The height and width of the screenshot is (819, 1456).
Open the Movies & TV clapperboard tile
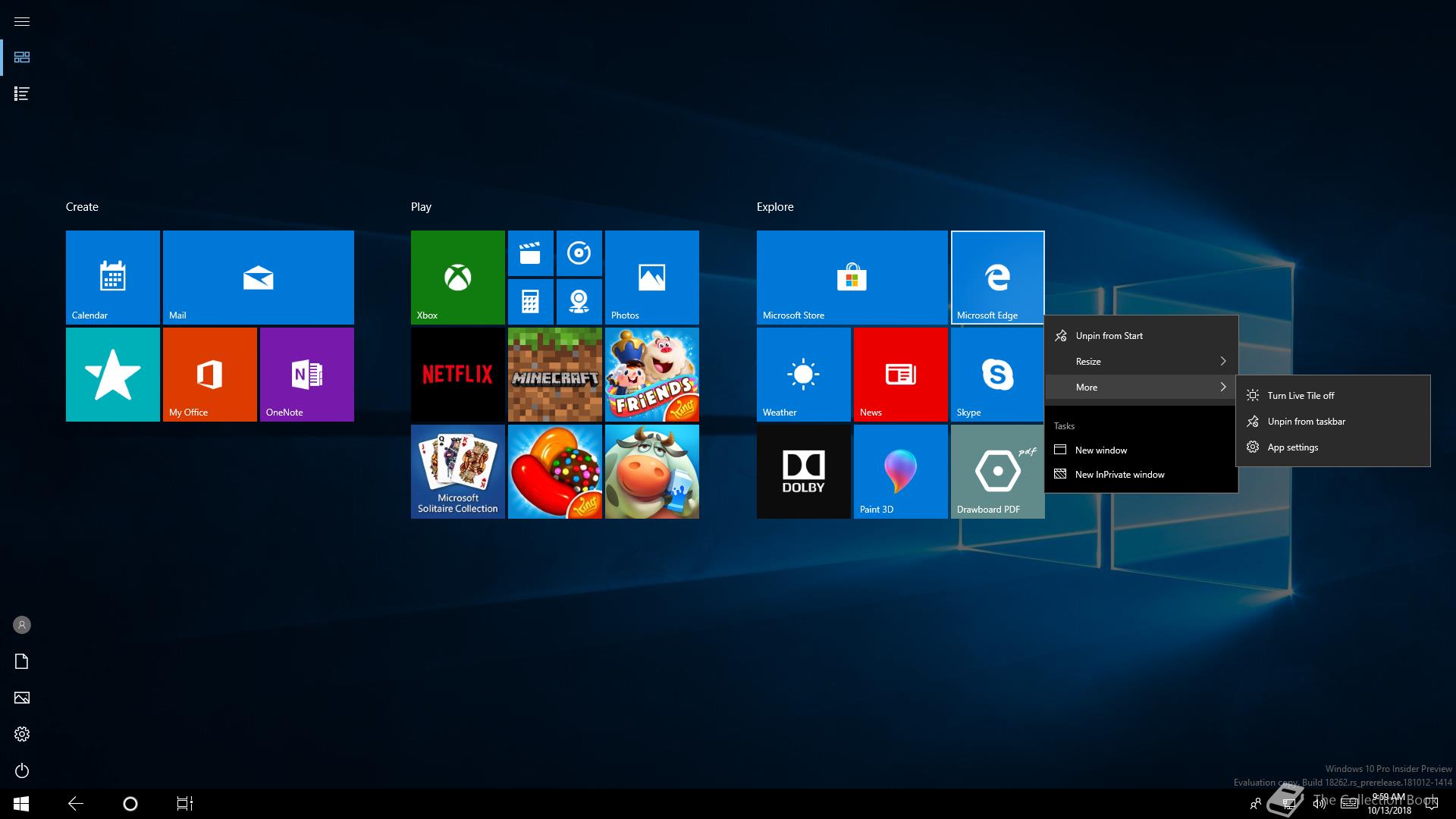tap(531, 253)
